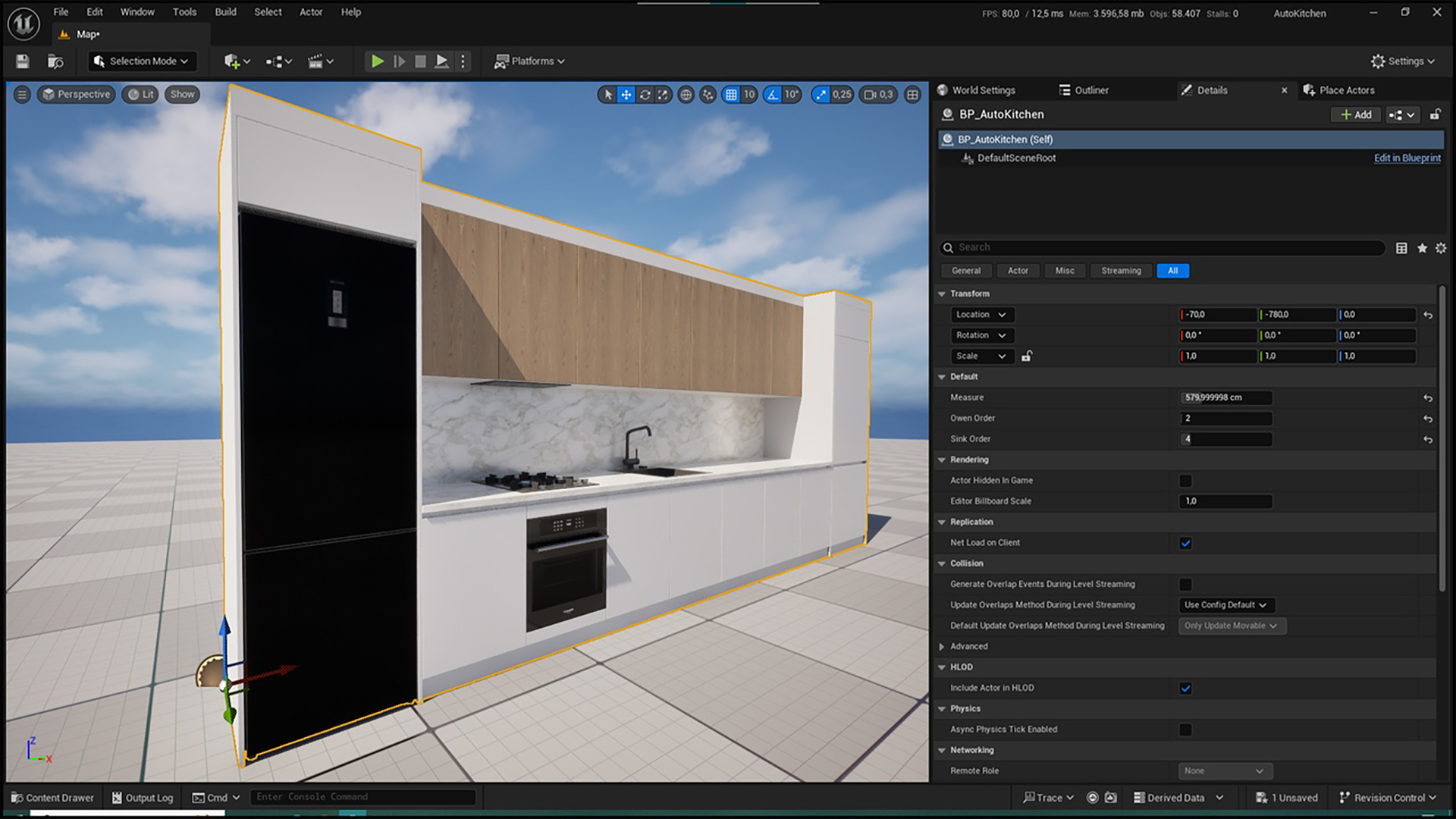1456x819 pixels.
Task: Switch to the World Settings tab
Action: [x=976, y=90]
